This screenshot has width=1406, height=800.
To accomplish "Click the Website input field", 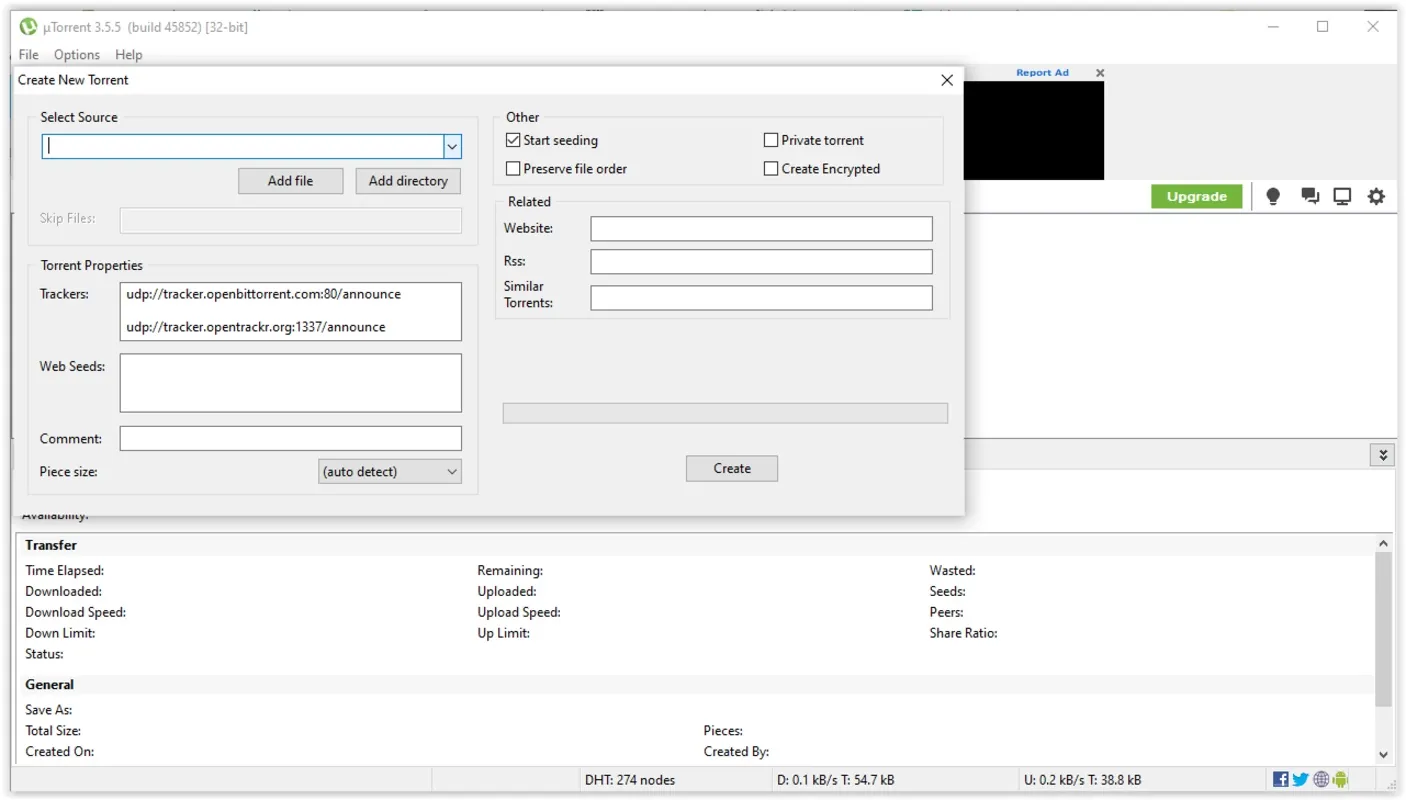I will [761, 229].
